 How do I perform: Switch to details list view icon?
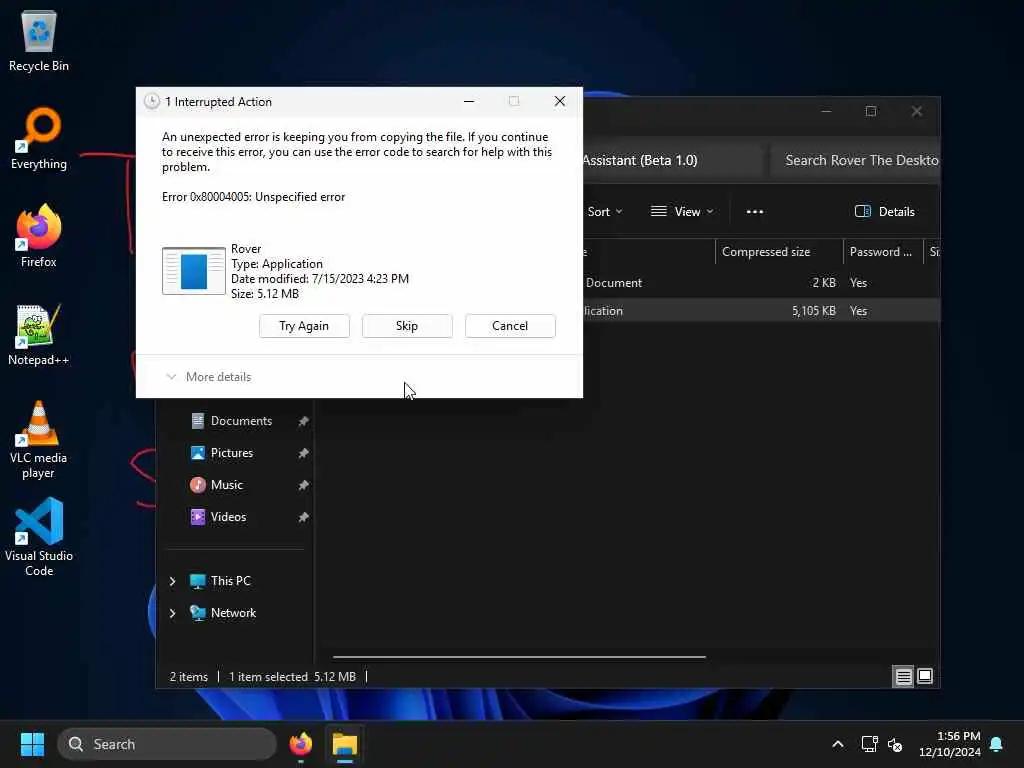coord(903,677)
